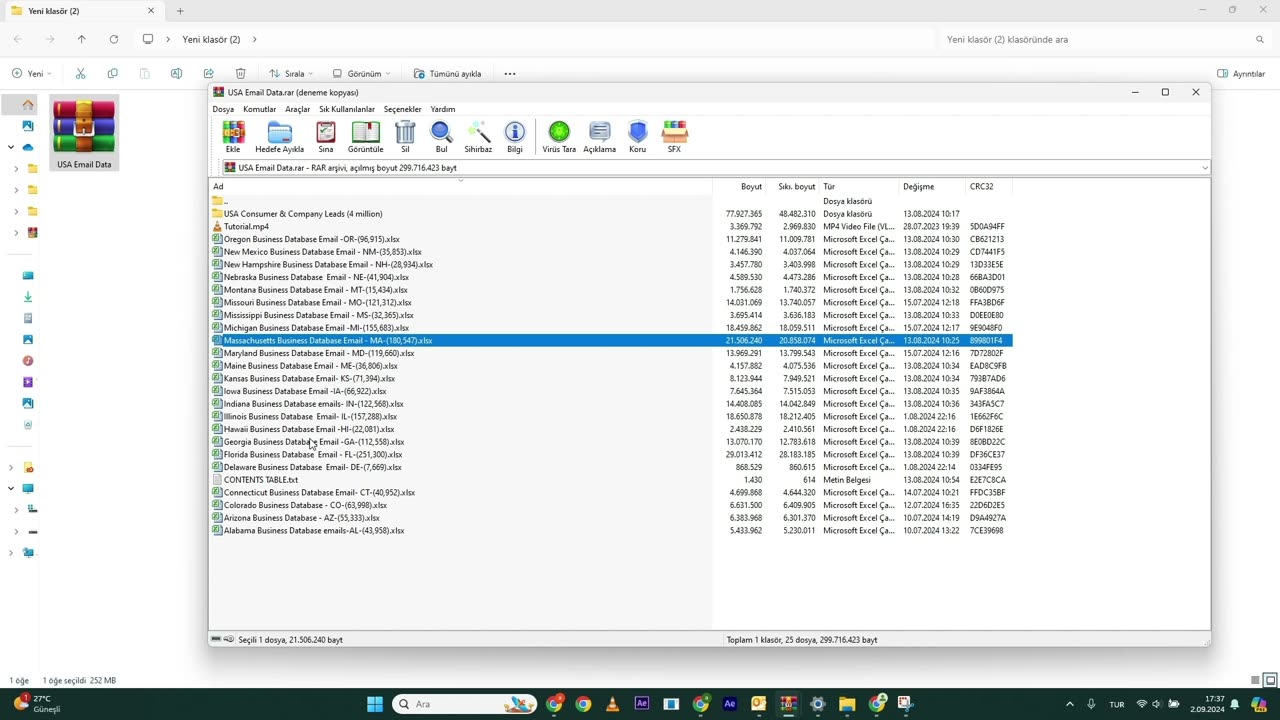Image resolution: width=1280 pixels, height=720 pixels.
Task: Open a new Explorer tab with plus
Action: click(x=180, y=11)
